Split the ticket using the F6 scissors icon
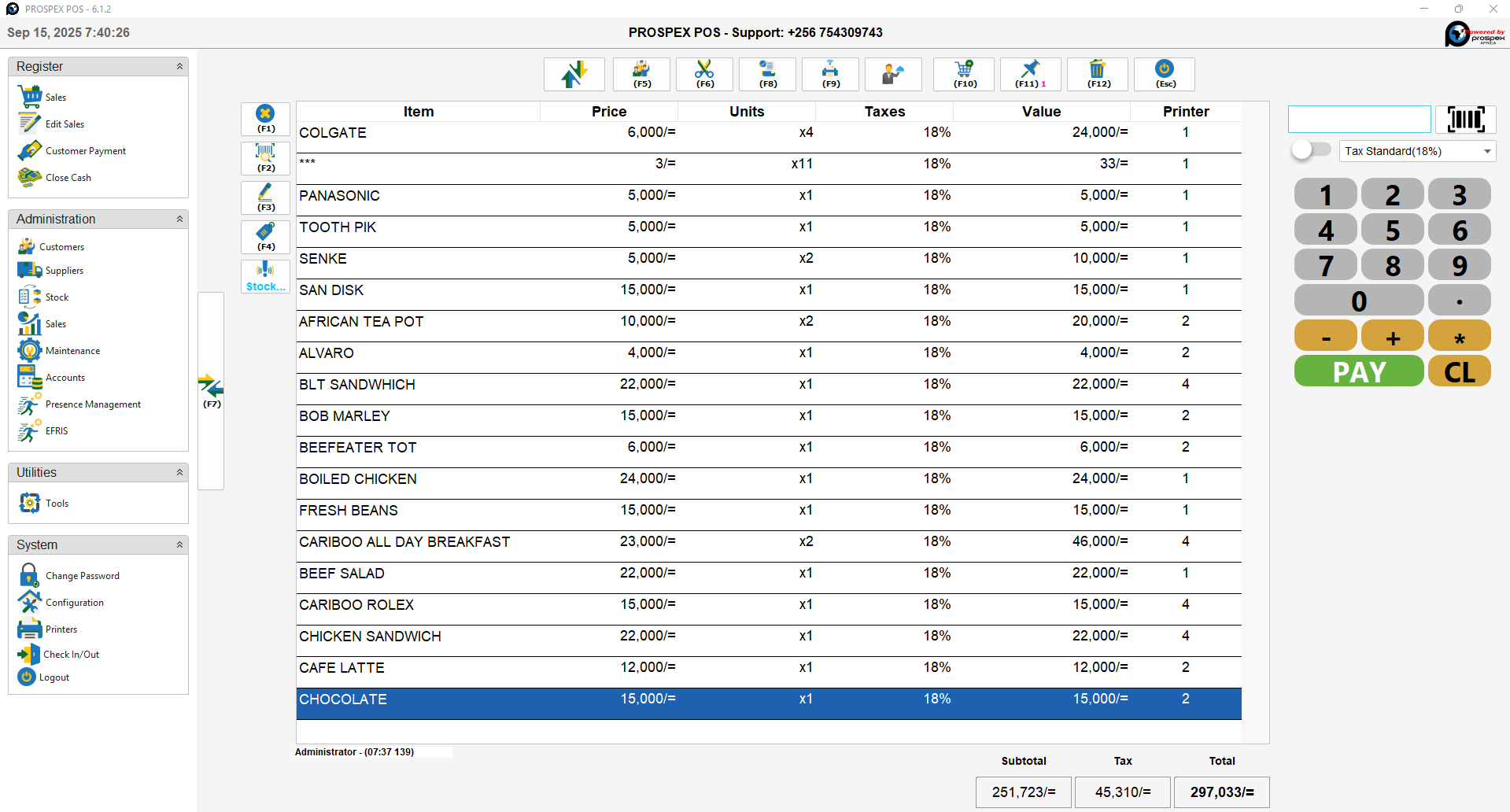This screenshot has width=1510, height=812. (x=704, y=74)
